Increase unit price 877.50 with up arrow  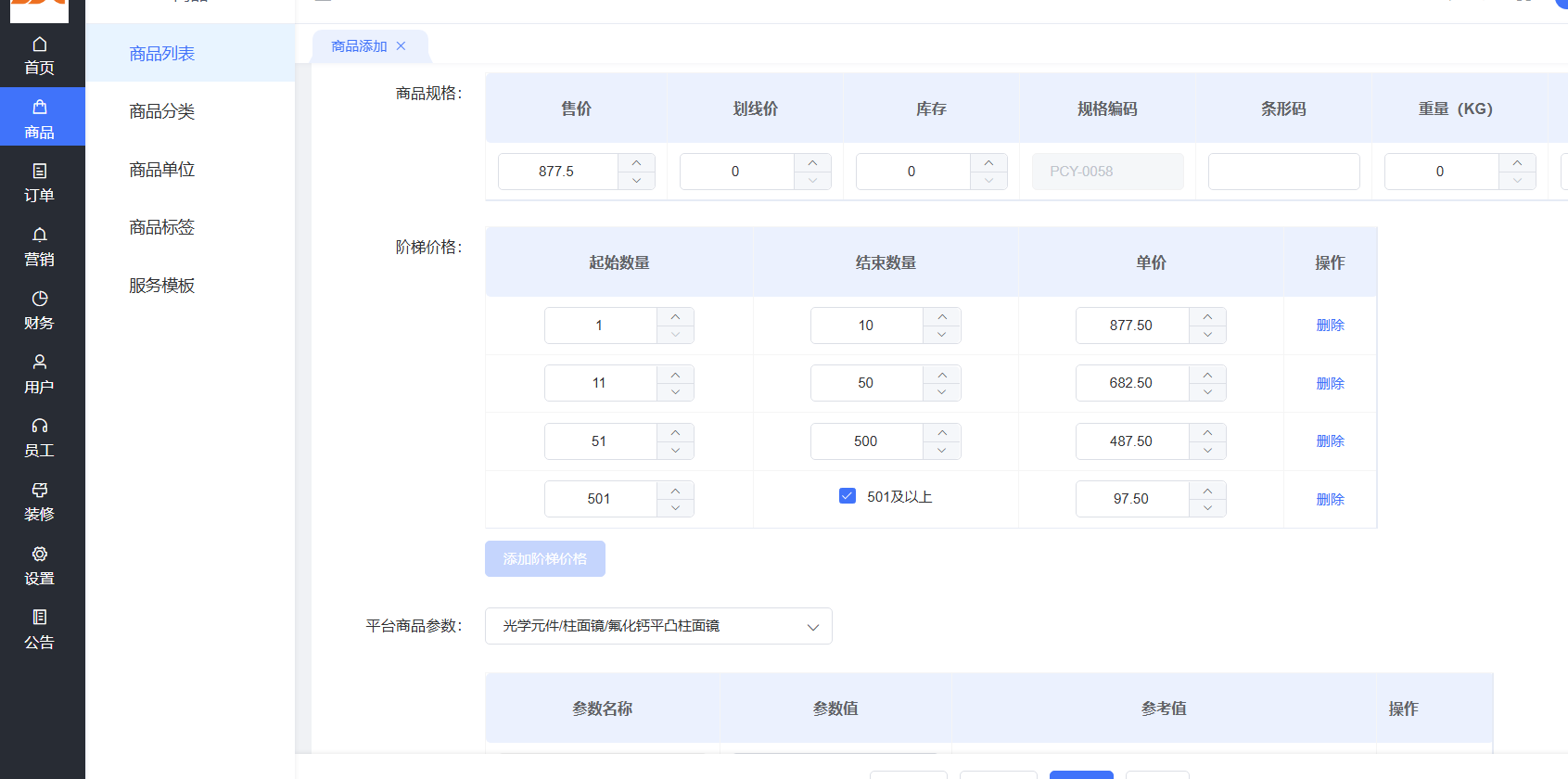pos(1207,316)
